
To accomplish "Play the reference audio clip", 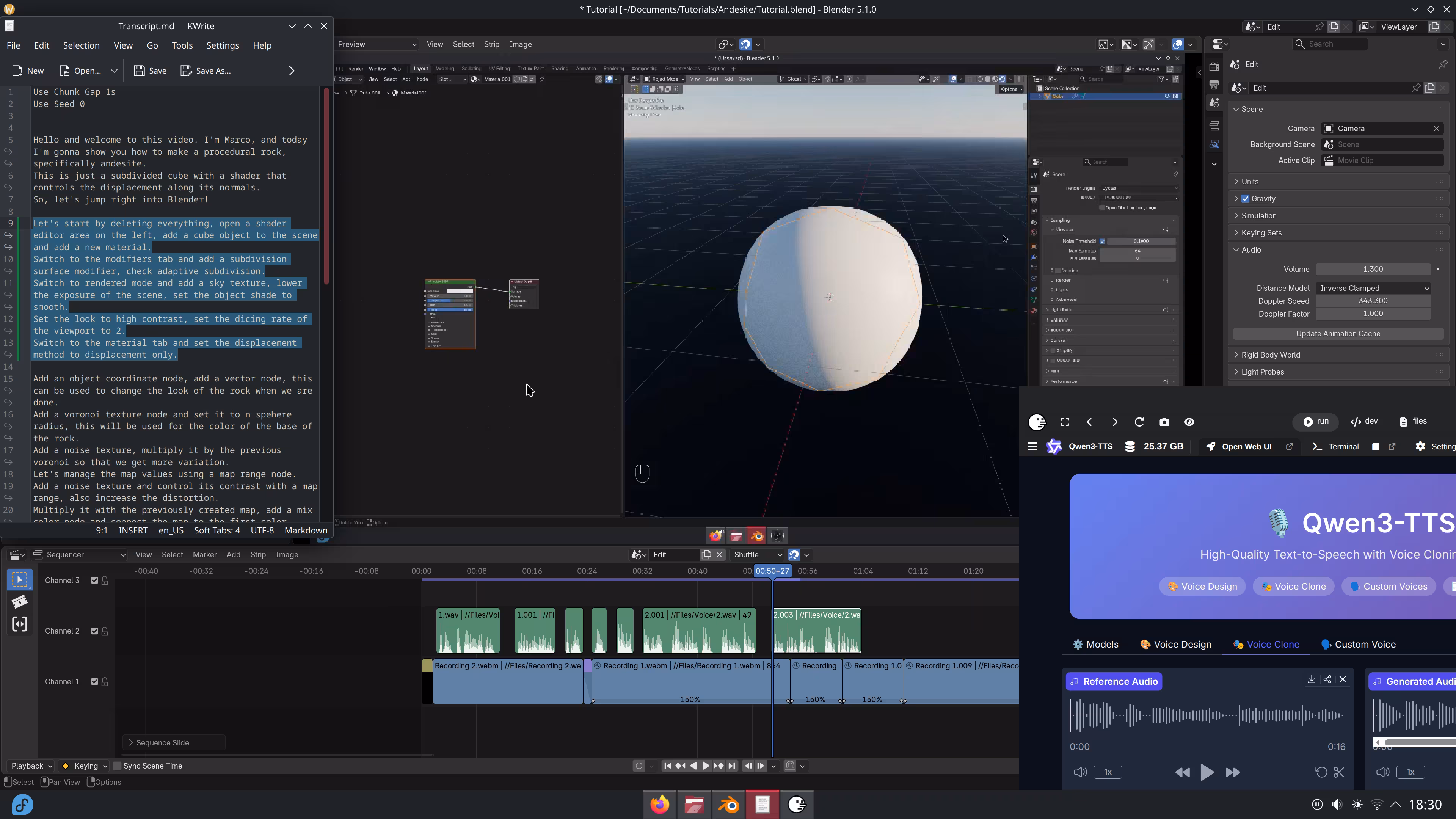I will coord(1207,772).
